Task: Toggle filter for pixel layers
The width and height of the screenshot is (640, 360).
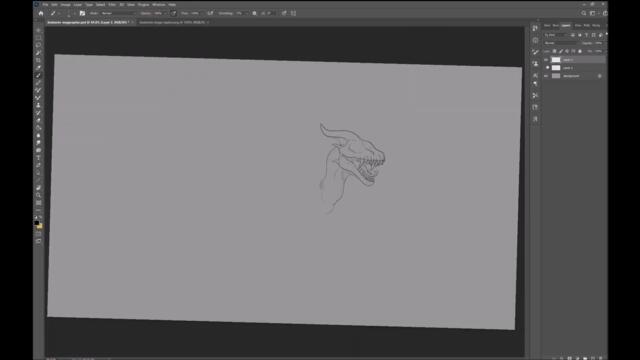Action: pyautogui.click(x=573, y=35)
